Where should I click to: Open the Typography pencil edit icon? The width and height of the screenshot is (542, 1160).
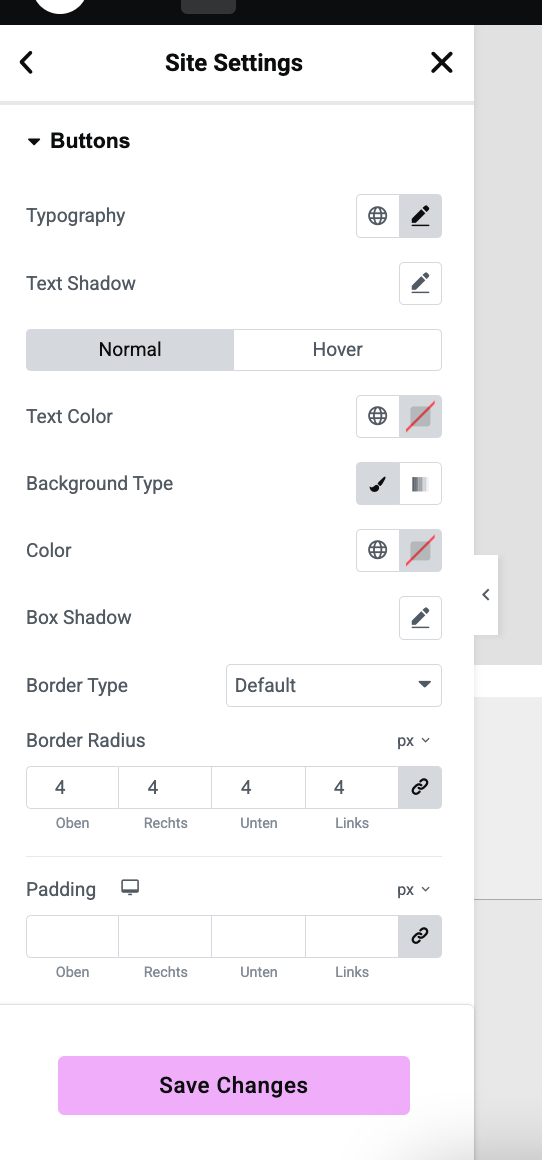pyautogui.click(x=421, y=216)
